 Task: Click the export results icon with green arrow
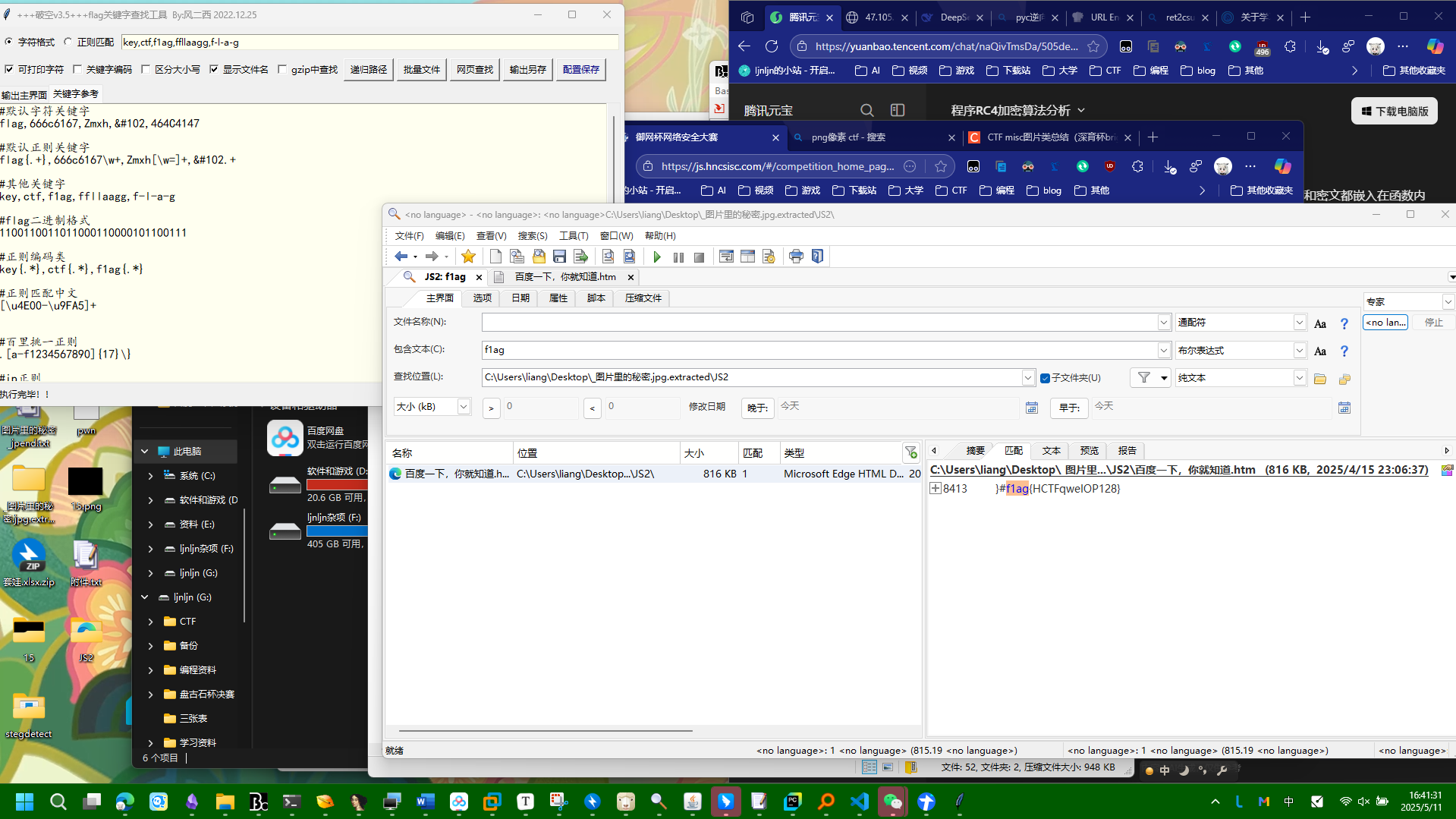click(x=581, y=257)
